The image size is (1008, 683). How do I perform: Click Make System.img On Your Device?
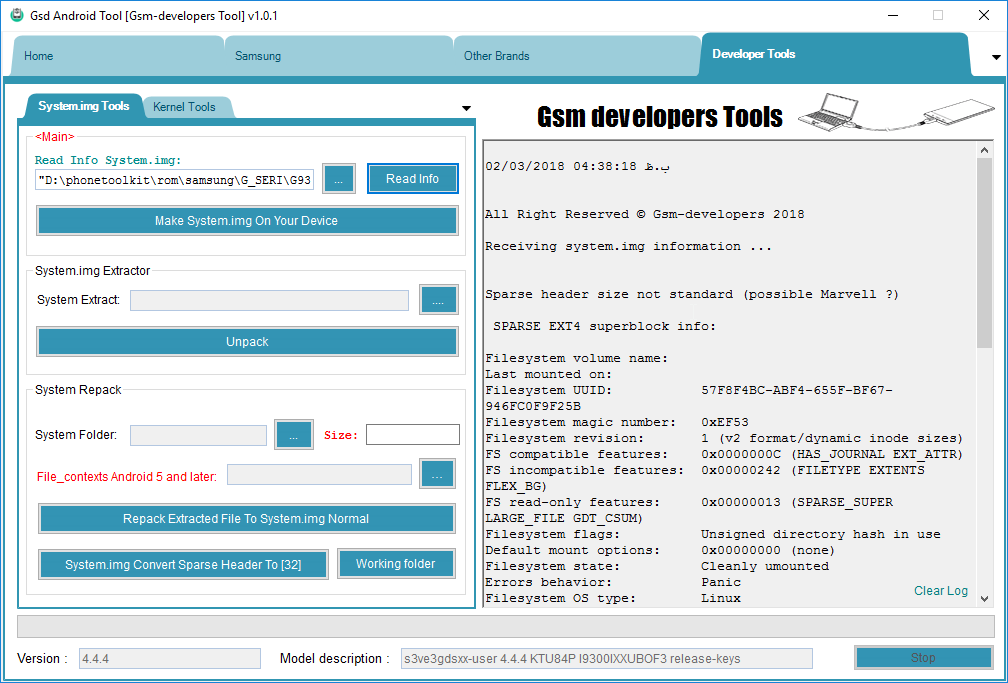pos(247,221)
